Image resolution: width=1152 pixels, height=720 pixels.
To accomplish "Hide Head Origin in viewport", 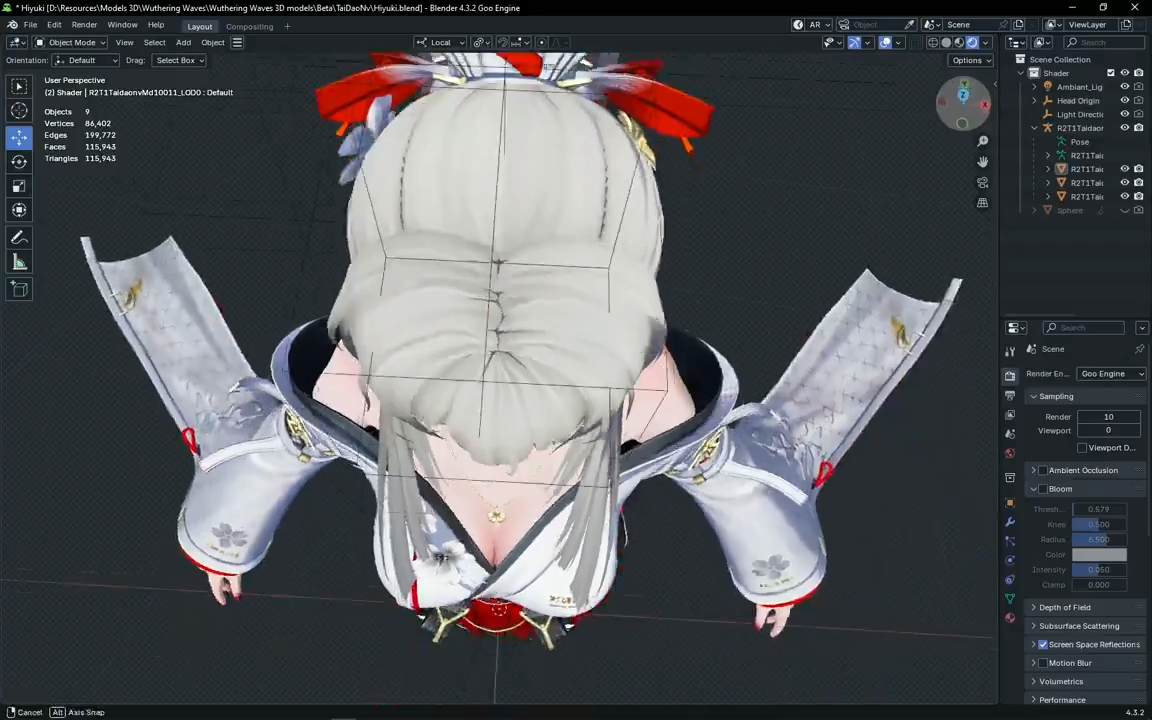I will pyautogui.click(x=1124, y=101).
